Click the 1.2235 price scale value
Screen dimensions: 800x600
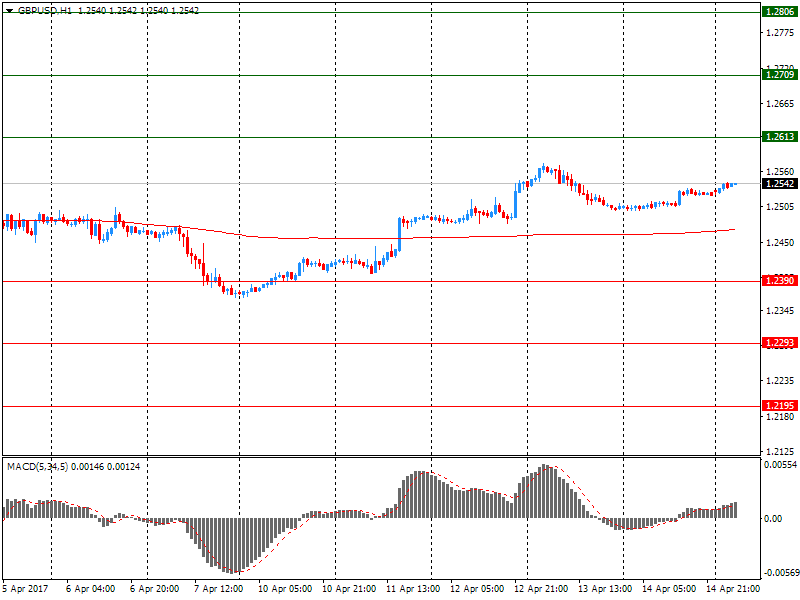pos(780,381)
